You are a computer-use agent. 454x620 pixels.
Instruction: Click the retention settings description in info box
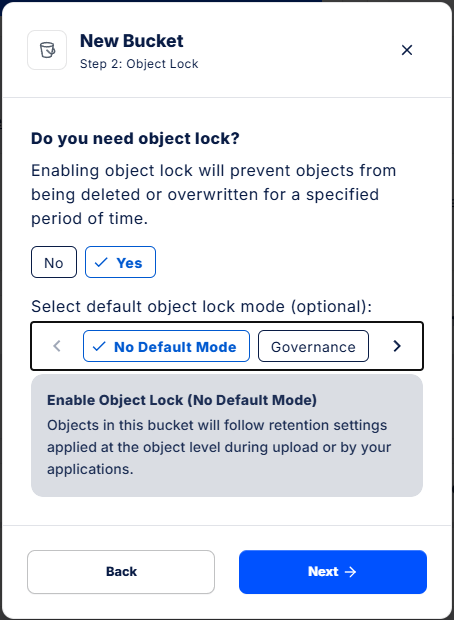pos(219,447)
